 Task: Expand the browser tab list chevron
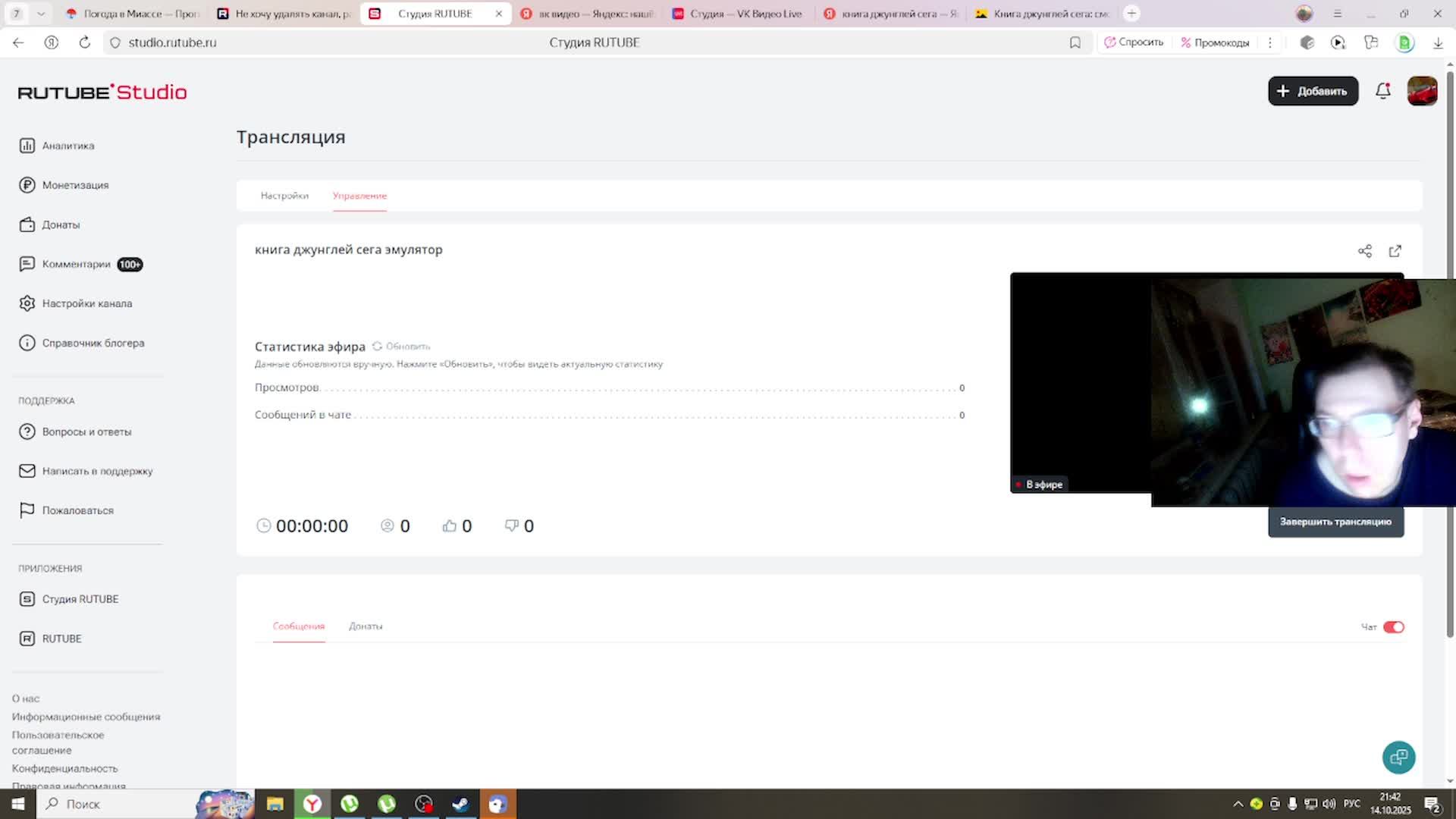click(x=41, y=14)
